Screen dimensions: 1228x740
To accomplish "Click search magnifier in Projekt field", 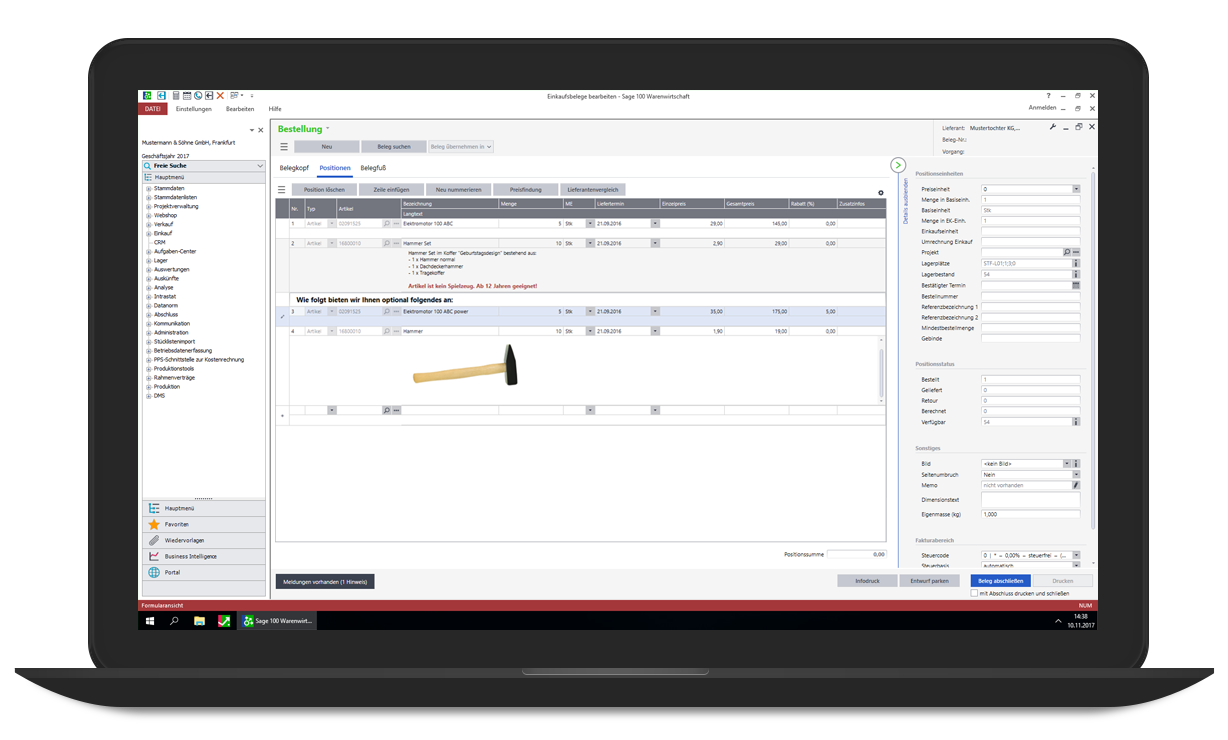I will [1067, 252].
